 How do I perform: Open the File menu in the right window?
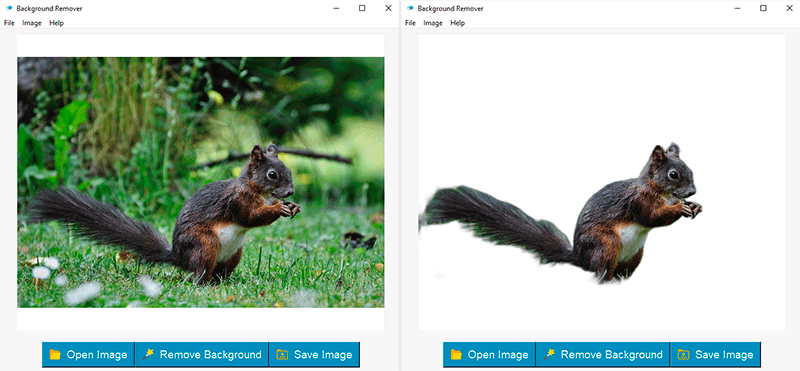click(410, 23)
